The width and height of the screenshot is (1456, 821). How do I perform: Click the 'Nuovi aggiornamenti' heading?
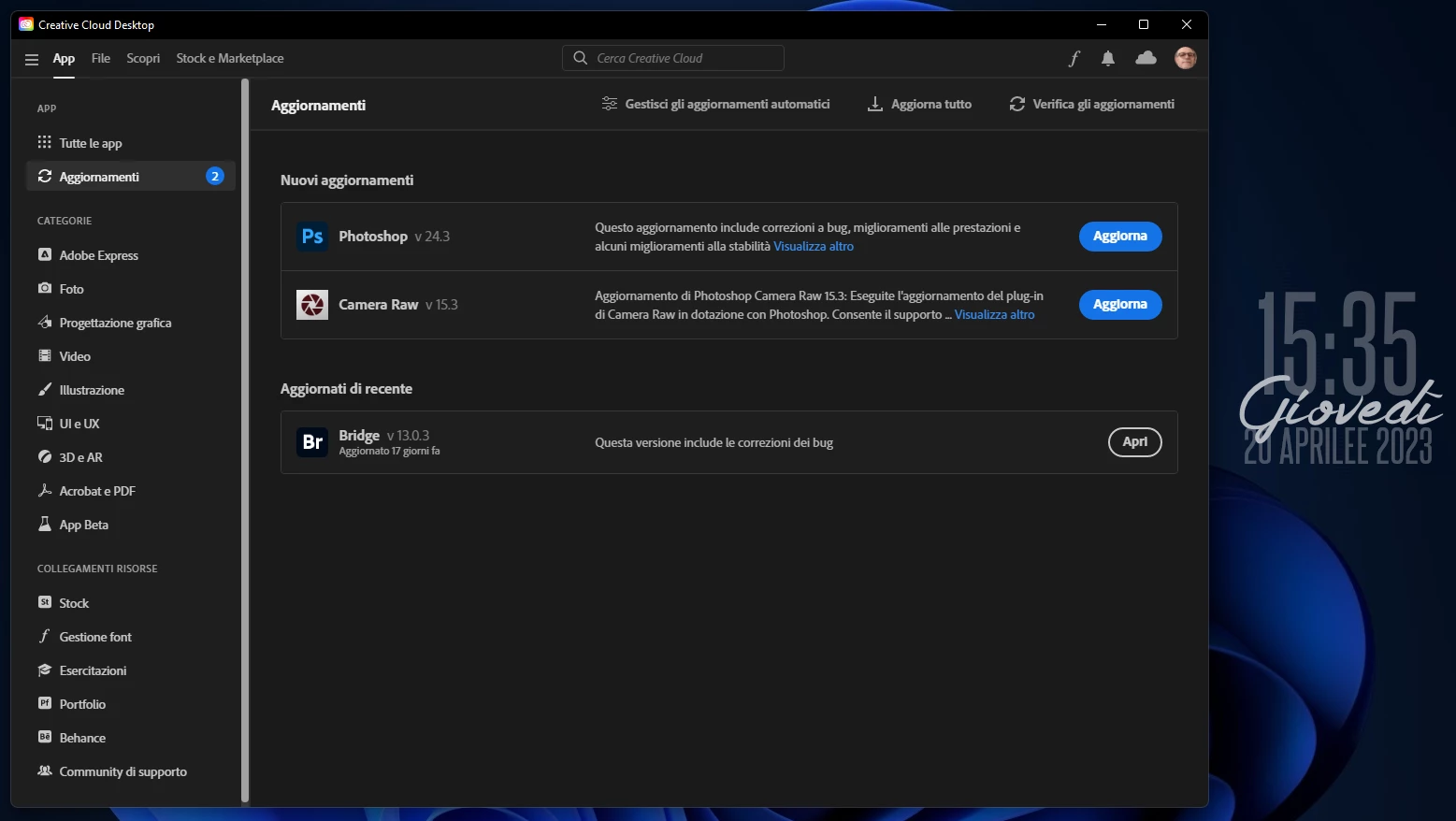pos(347,180)
